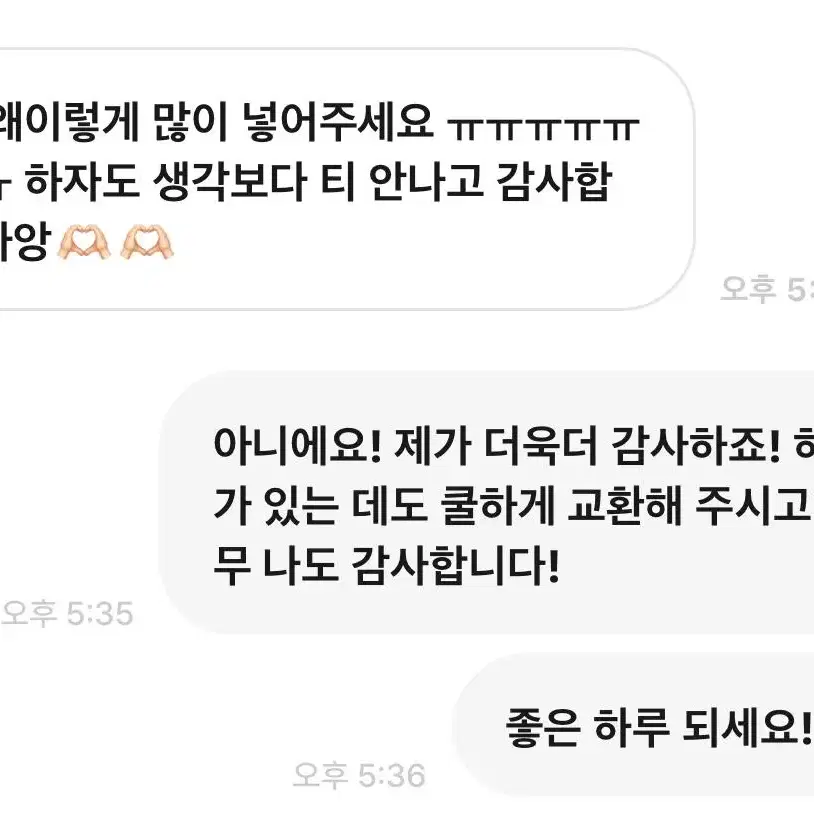Tap the word '하루' in the last message
814x814 pixels.
[x=631, y=727]
